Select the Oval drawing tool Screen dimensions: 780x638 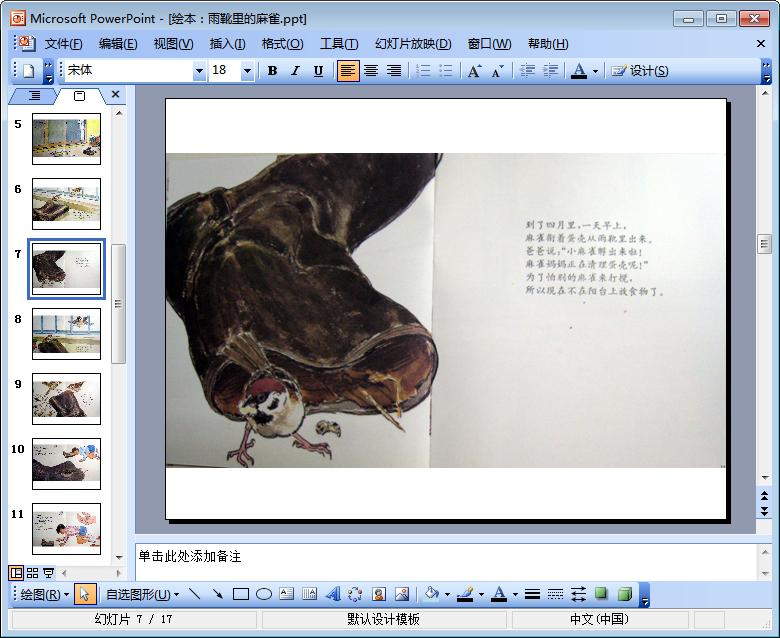(264, 594)
